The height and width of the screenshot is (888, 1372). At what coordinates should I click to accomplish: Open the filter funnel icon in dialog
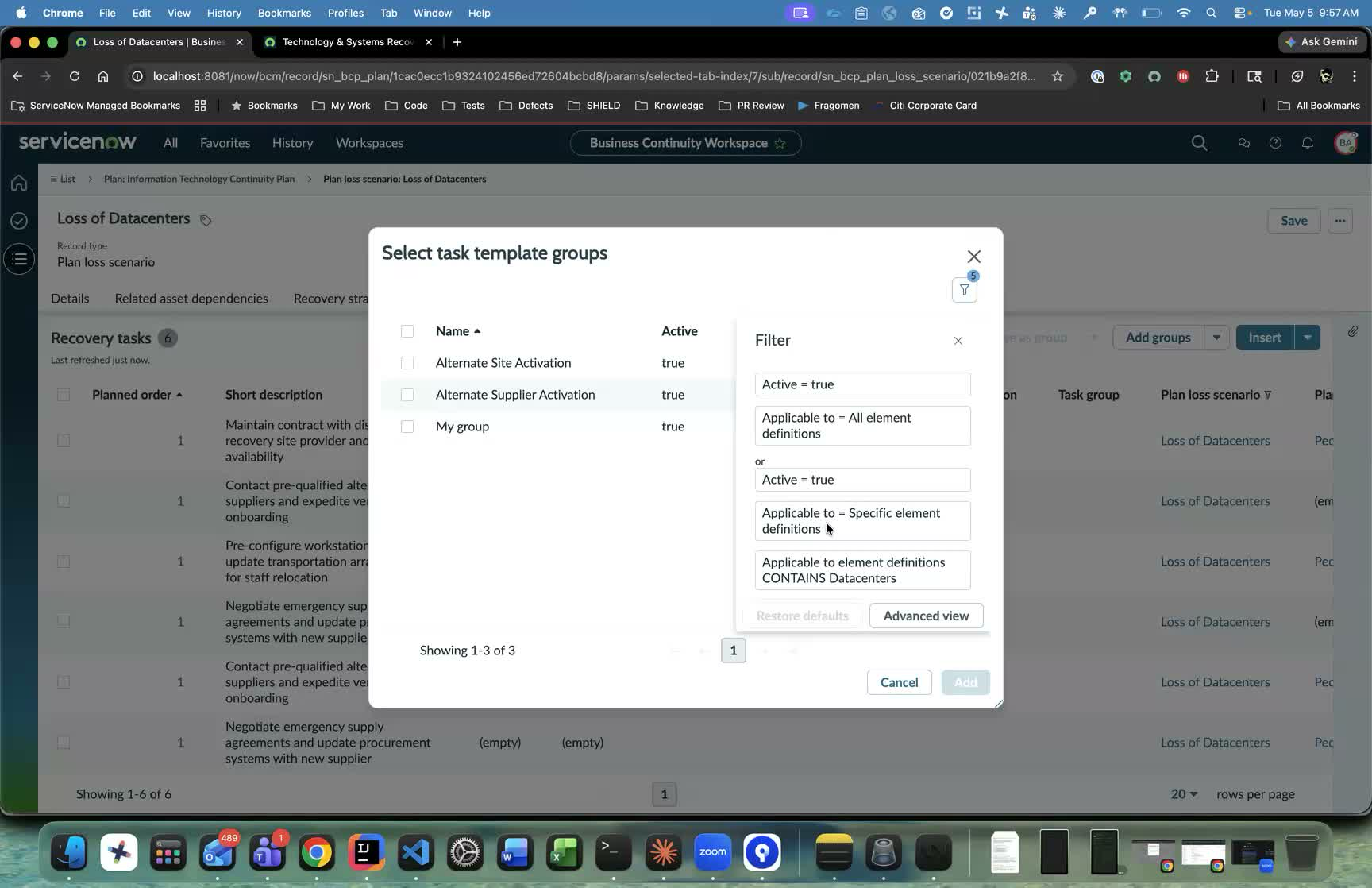point(964,290)
